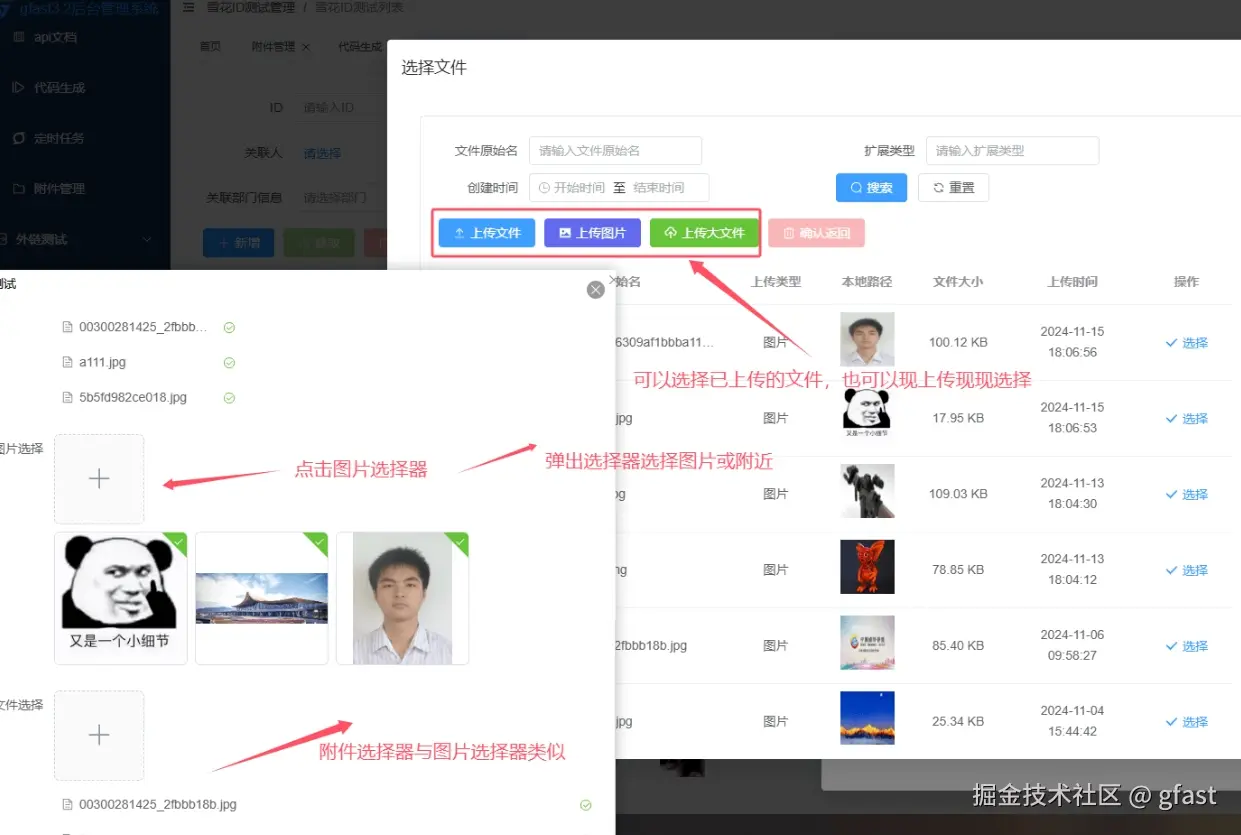Click the 新增 button behind the dialog
1241x835 pixels.
click(238, 243)
